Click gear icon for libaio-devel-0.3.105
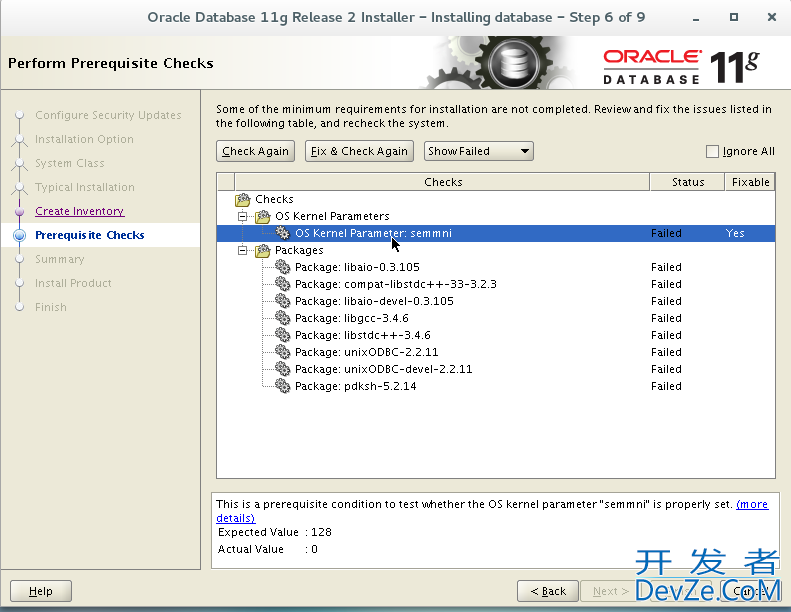The height and width of the screenshot is (612, 791). point(282,301)
